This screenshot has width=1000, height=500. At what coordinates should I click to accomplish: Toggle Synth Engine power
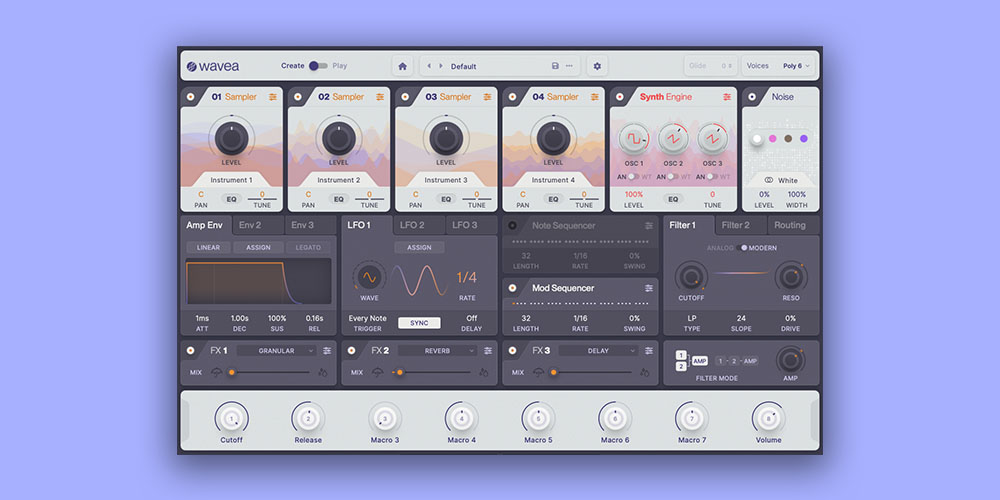point(620,97)
